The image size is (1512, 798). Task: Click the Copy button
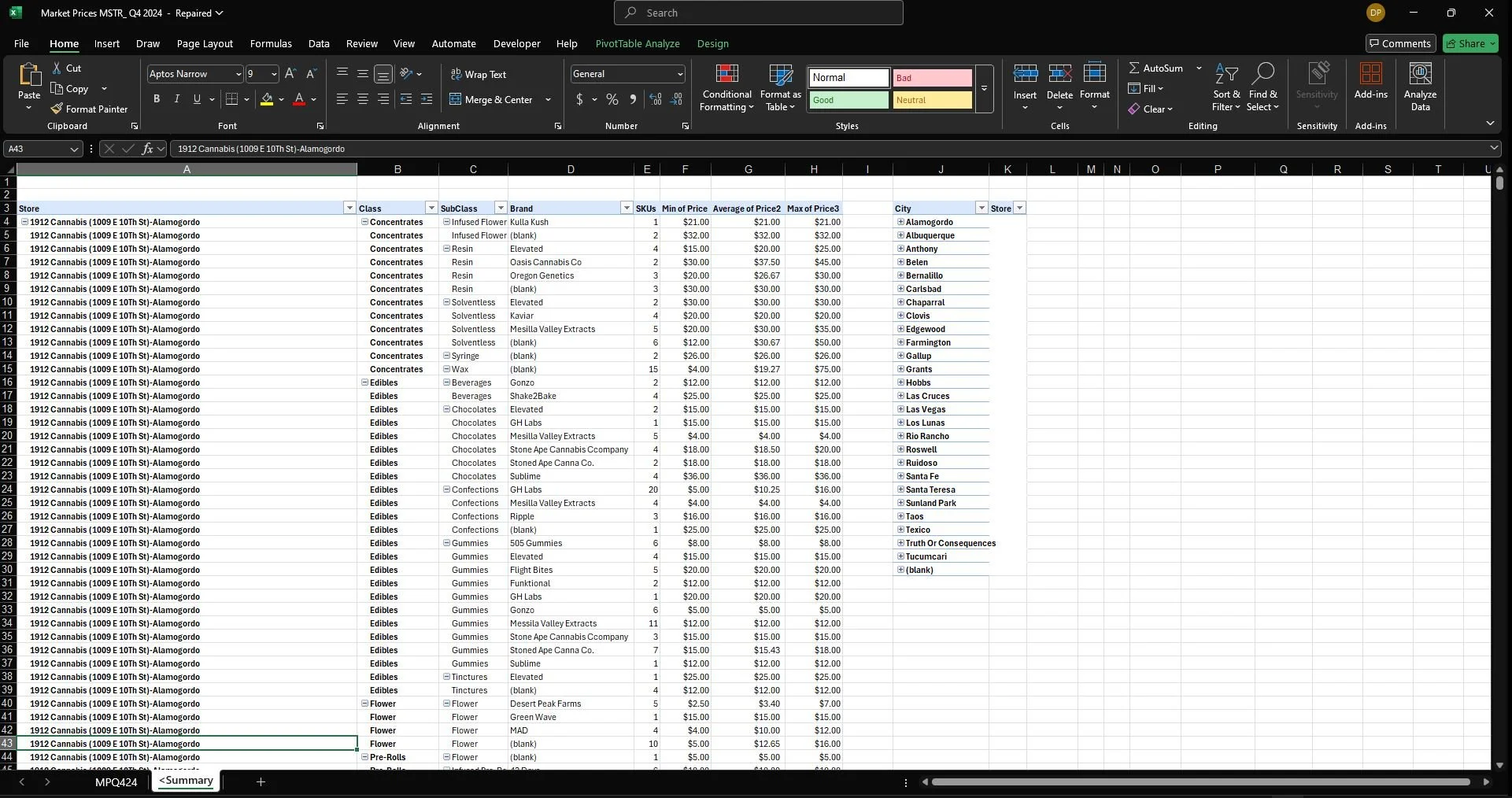coord(70,89)
